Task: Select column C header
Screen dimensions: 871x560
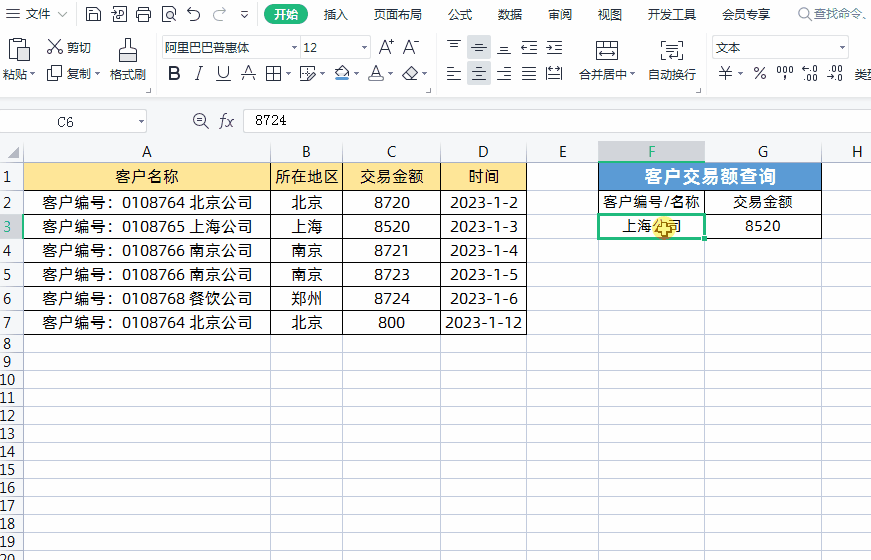Action: coord(392,152)
